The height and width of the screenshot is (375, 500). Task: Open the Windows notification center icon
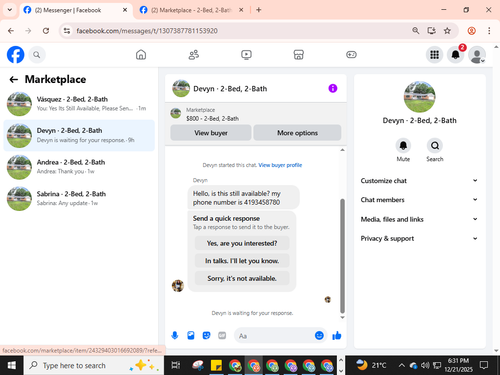(x=484, y=366)
